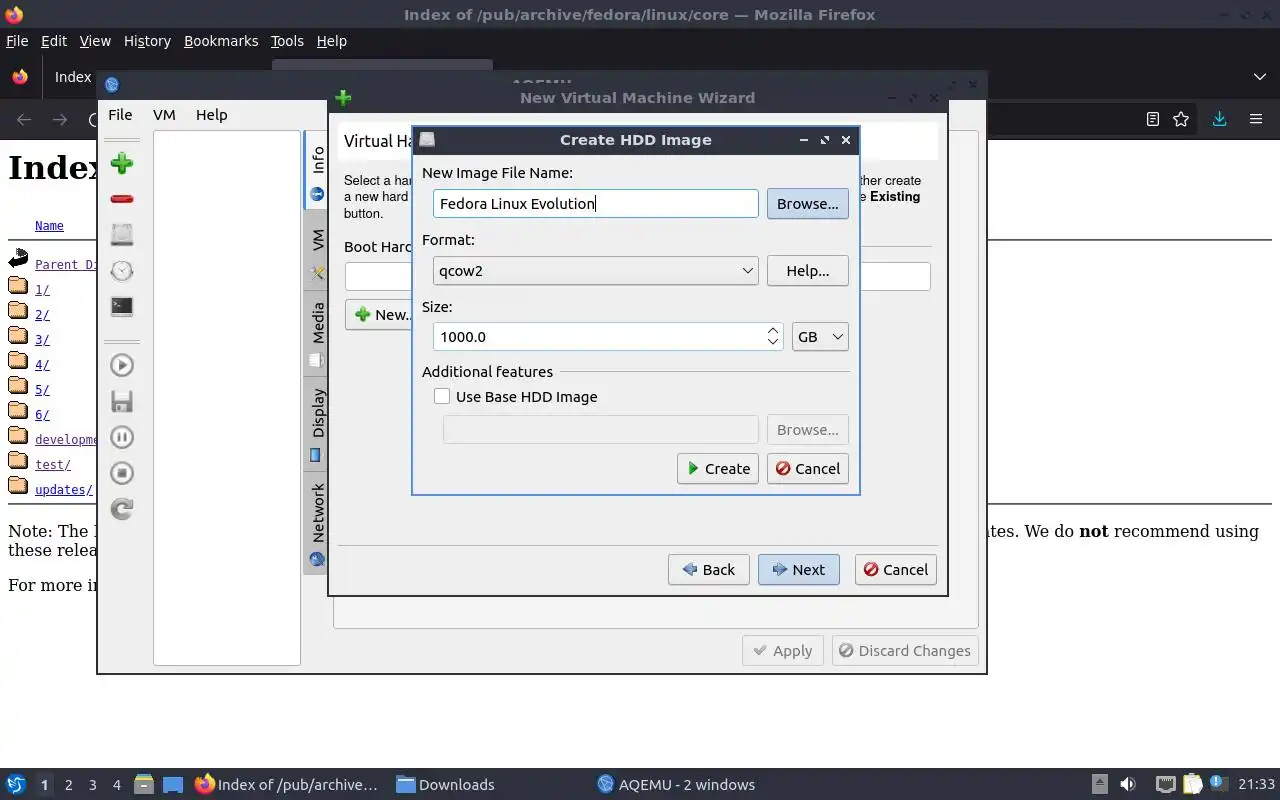Screen dimensions: 1280x800
Task: Open the Firefox list-all-tabs chevron
Action: (1260, 77)
